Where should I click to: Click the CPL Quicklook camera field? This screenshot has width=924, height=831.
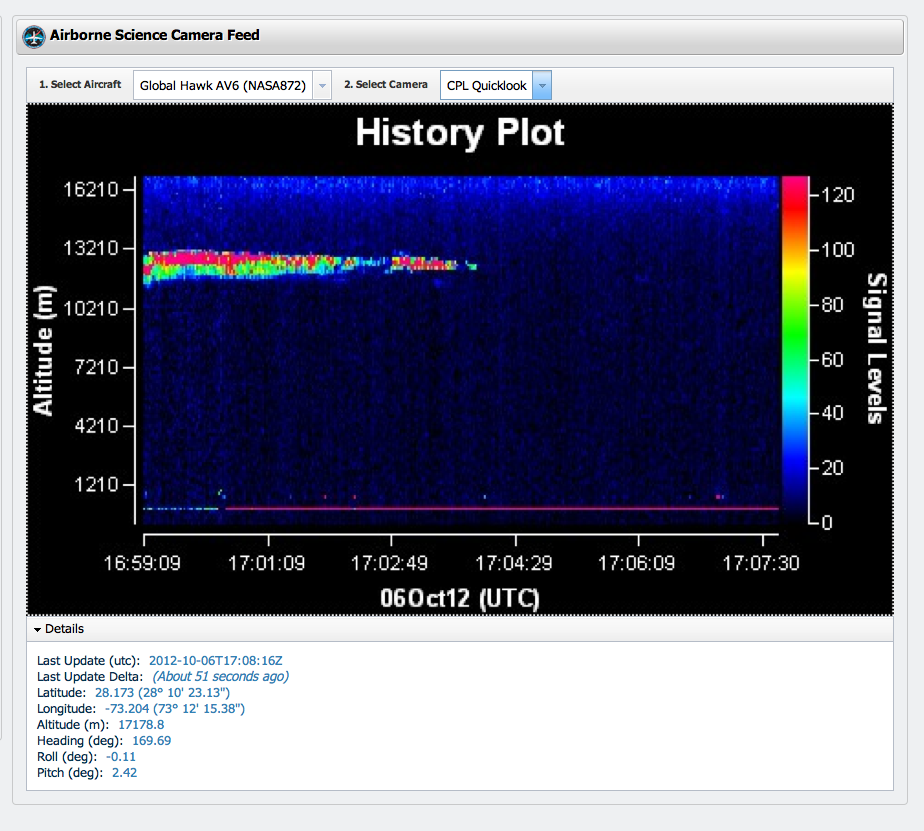(x=487, y=86)
